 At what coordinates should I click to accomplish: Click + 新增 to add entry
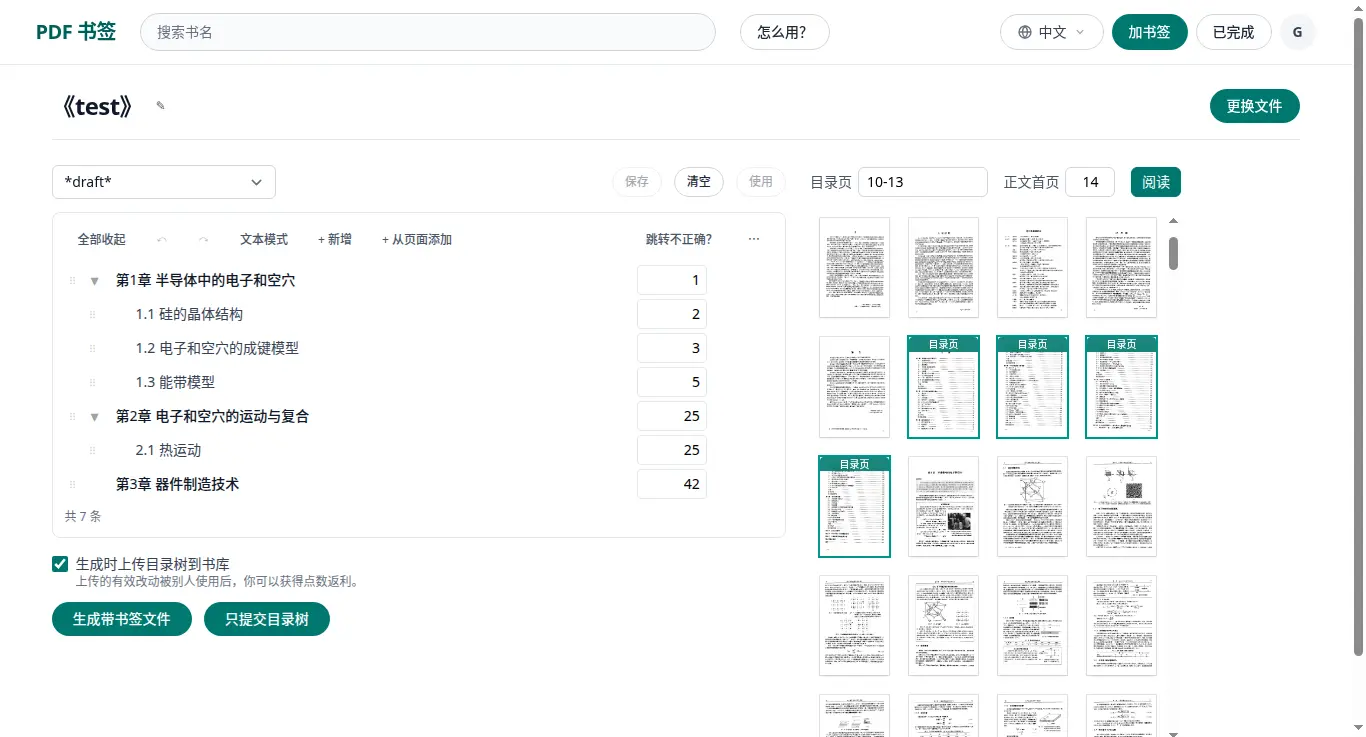click(335, 239)
